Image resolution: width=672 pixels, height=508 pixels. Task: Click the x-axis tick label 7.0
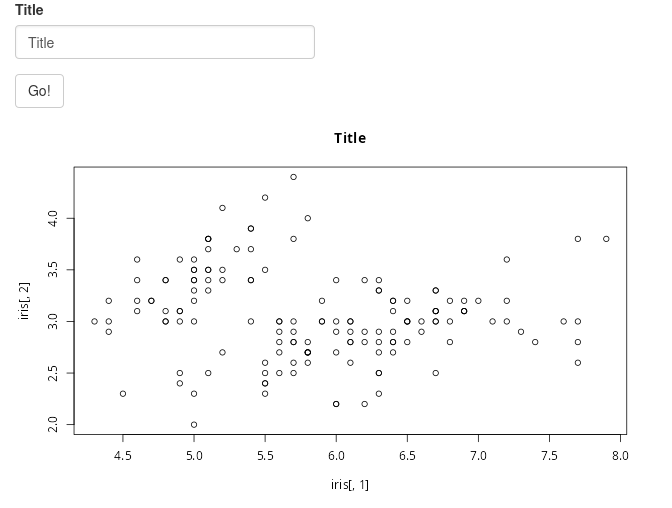(478, 455)
